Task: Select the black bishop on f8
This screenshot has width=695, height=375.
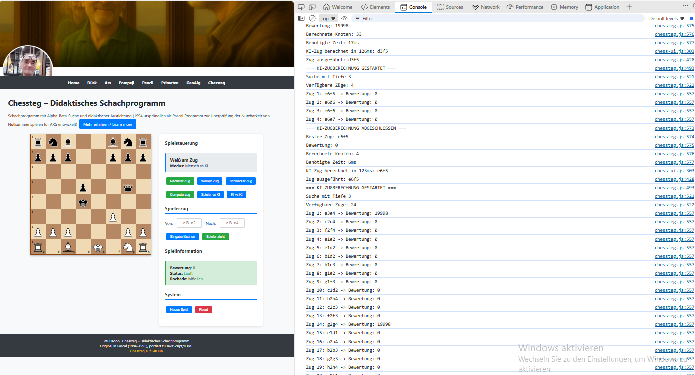Action: [113, 142]
